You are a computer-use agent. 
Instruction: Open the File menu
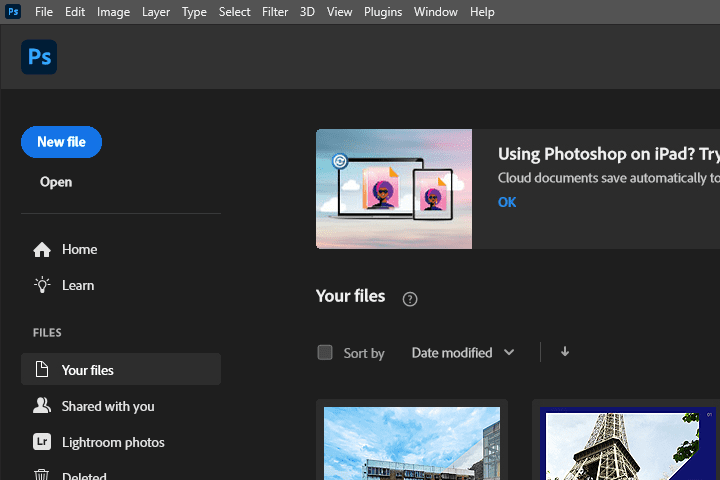[x=44, y=11]
